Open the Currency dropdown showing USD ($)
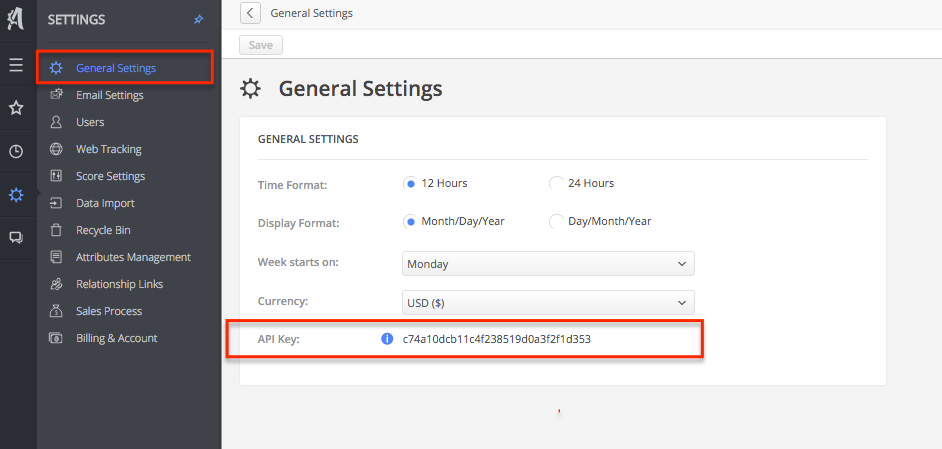The height and width of the screenshot is (449, 942). pos(548,302)
